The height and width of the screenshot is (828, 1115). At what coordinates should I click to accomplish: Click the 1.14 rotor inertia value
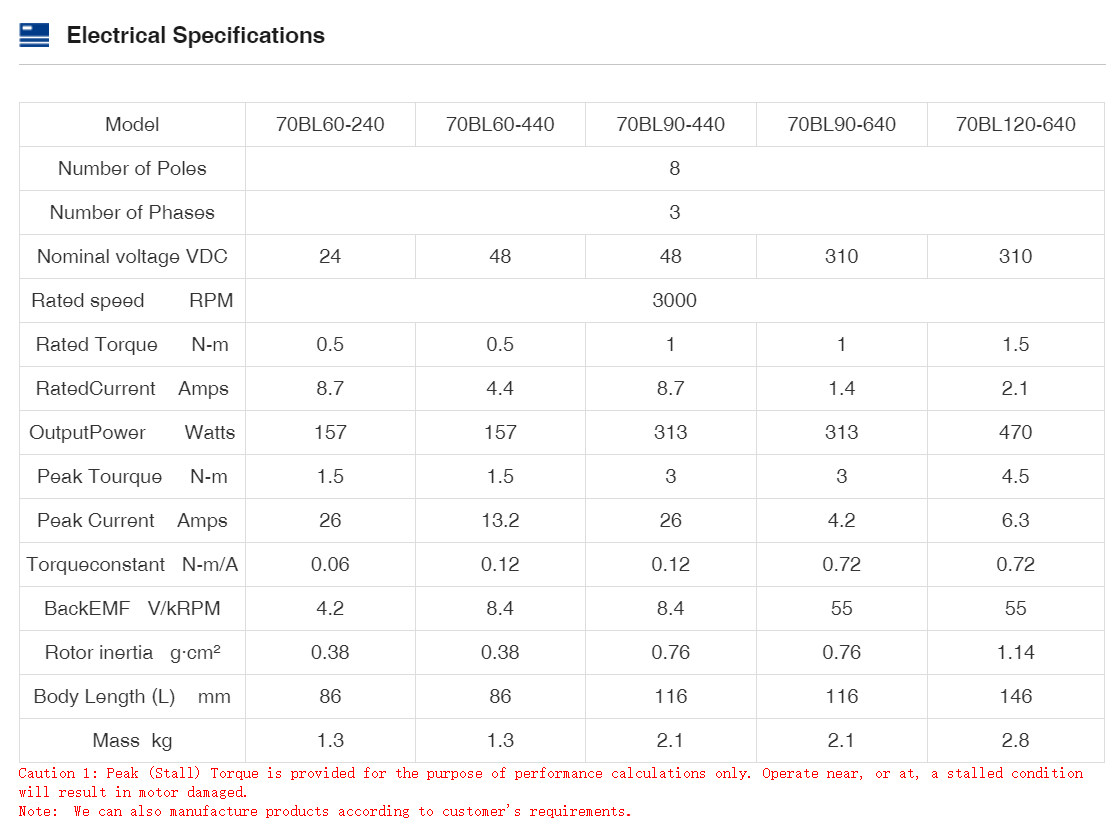pos(1015,653)
